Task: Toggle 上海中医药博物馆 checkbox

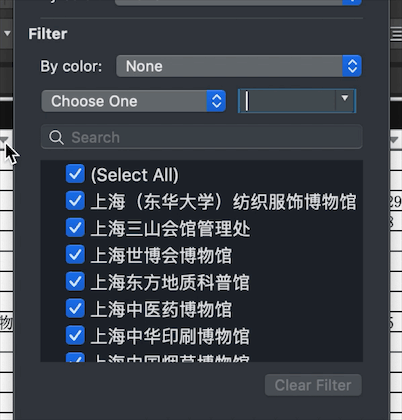Action: [x=75, y=308]
